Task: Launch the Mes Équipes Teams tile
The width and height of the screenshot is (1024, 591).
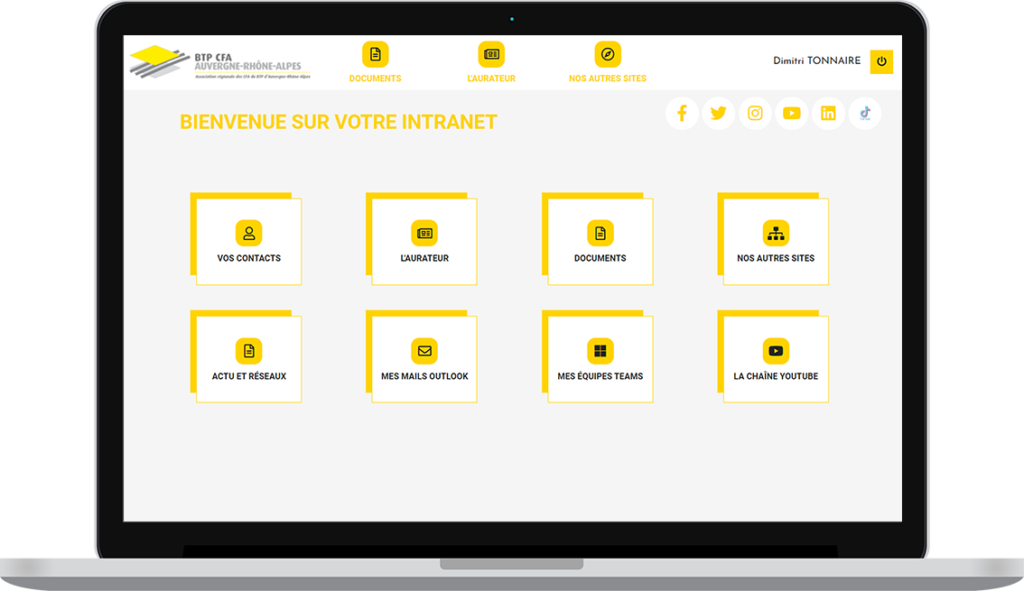Action: 600,360
